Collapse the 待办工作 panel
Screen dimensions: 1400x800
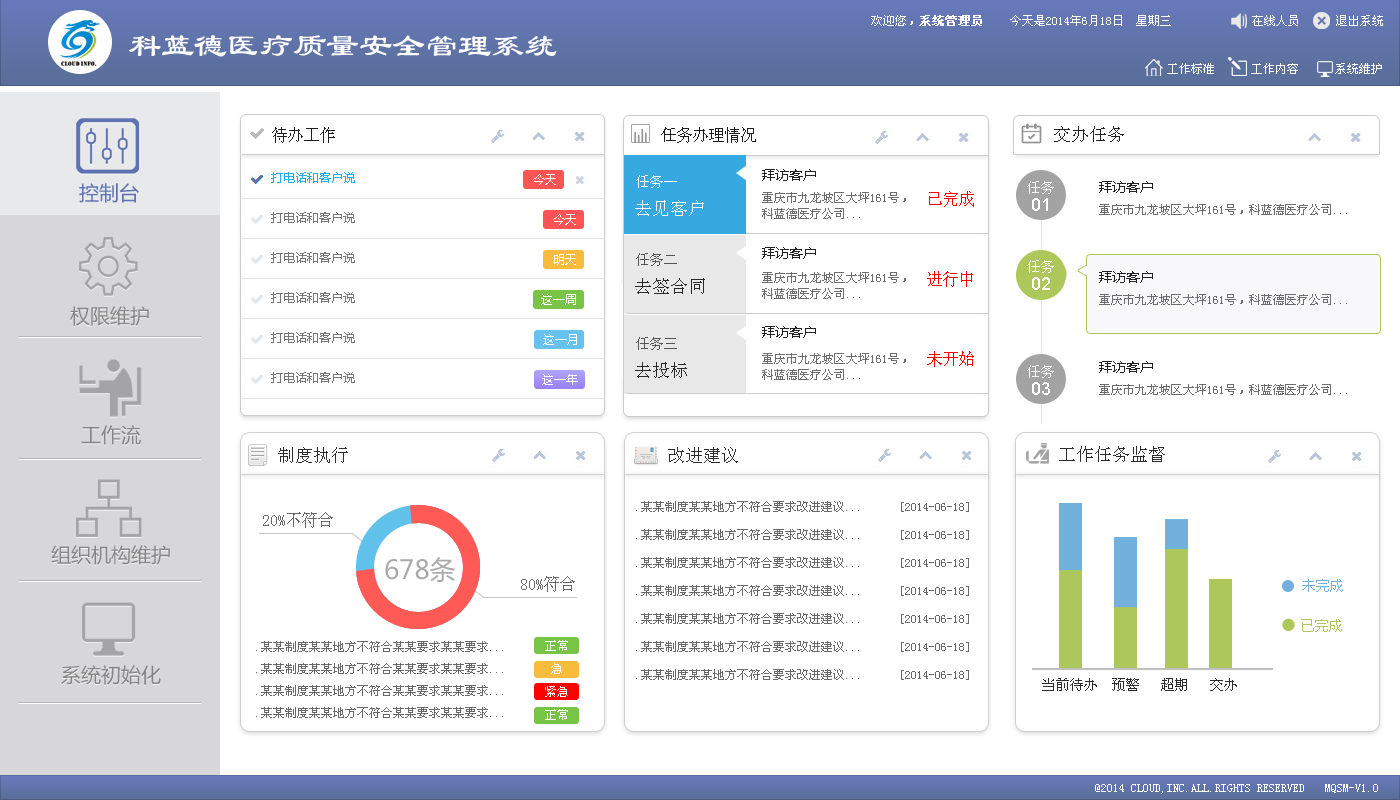[x=539, y=137]
